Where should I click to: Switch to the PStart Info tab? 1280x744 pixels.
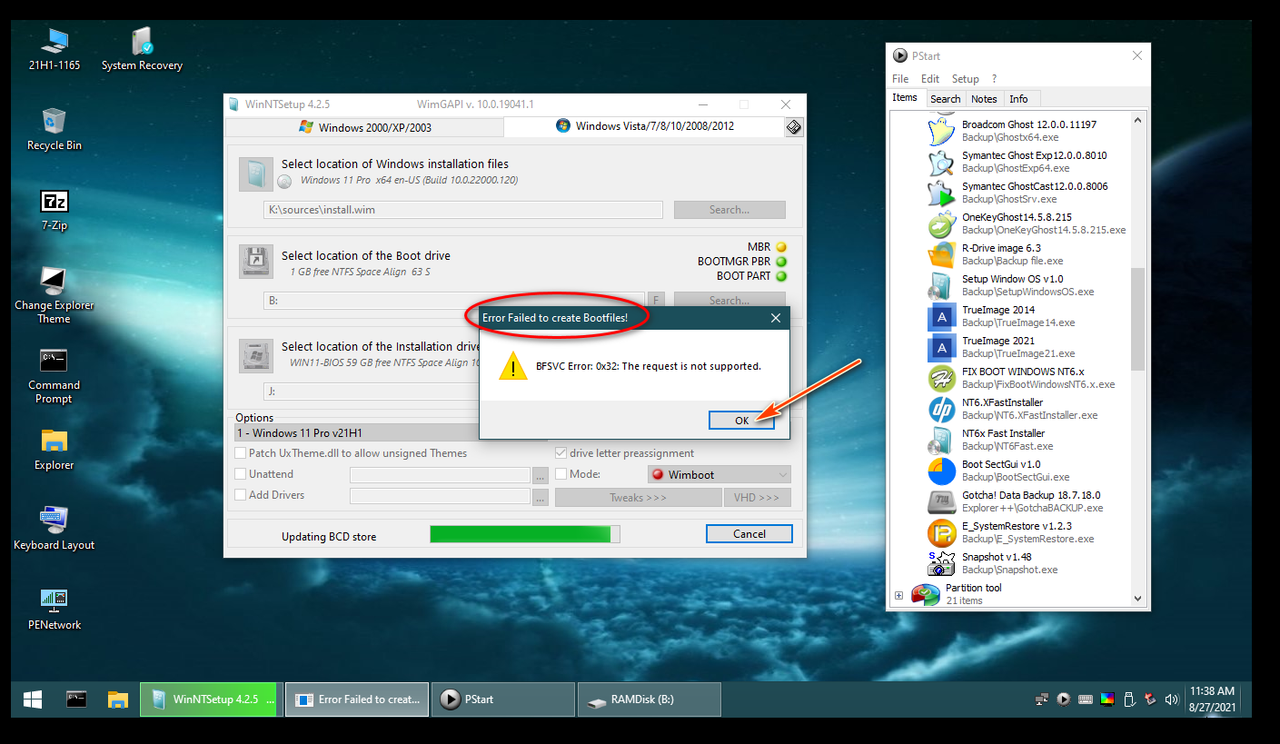pos(1019,99)
